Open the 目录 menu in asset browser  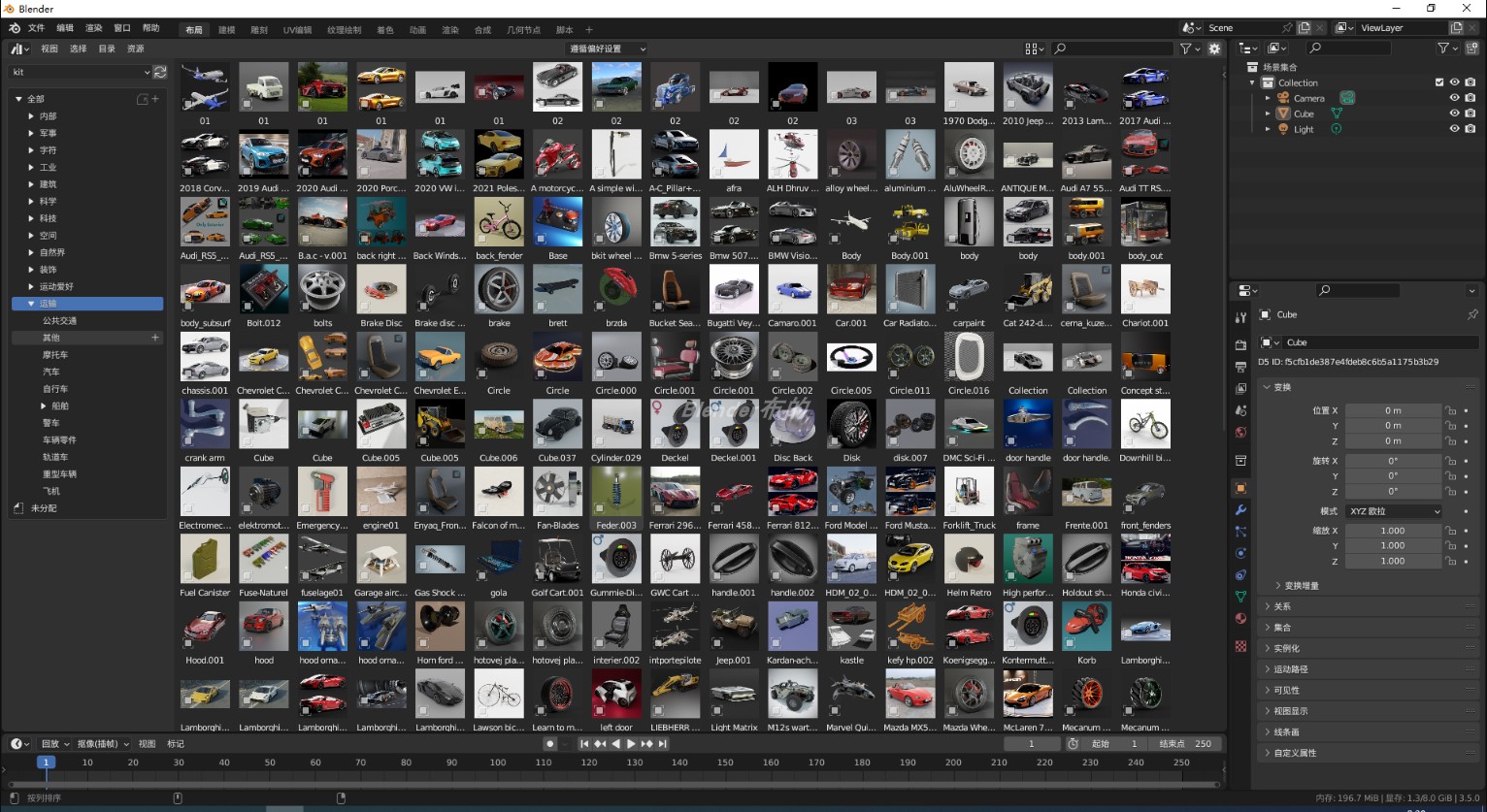click(x=107, y=49)
